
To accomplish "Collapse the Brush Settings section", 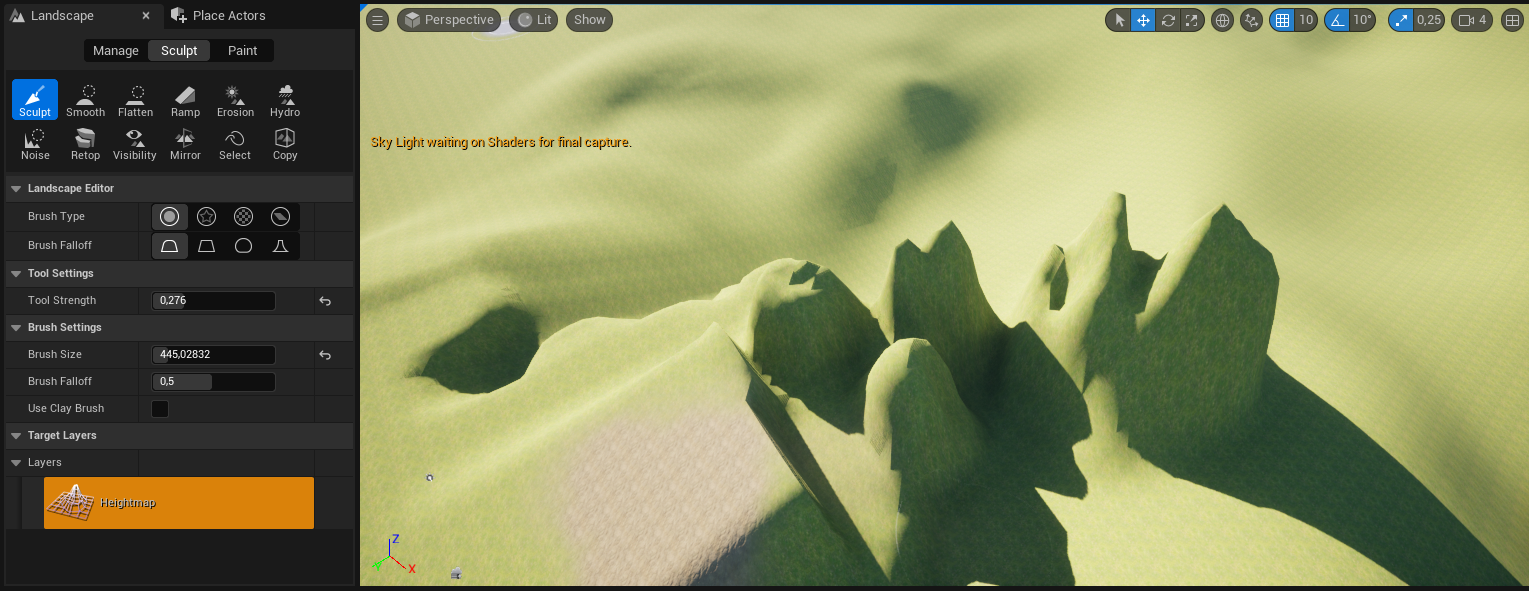I will (16, 328).
